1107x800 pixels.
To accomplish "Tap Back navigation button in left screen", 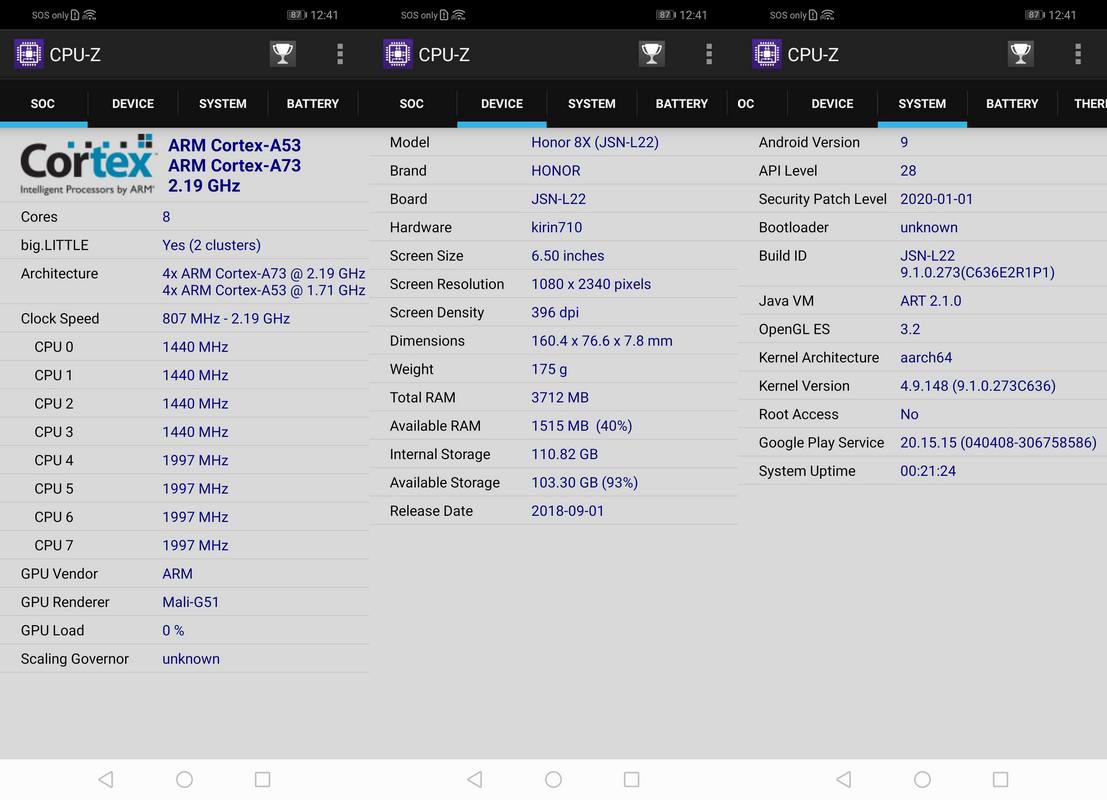I will (x=106, y=779).
